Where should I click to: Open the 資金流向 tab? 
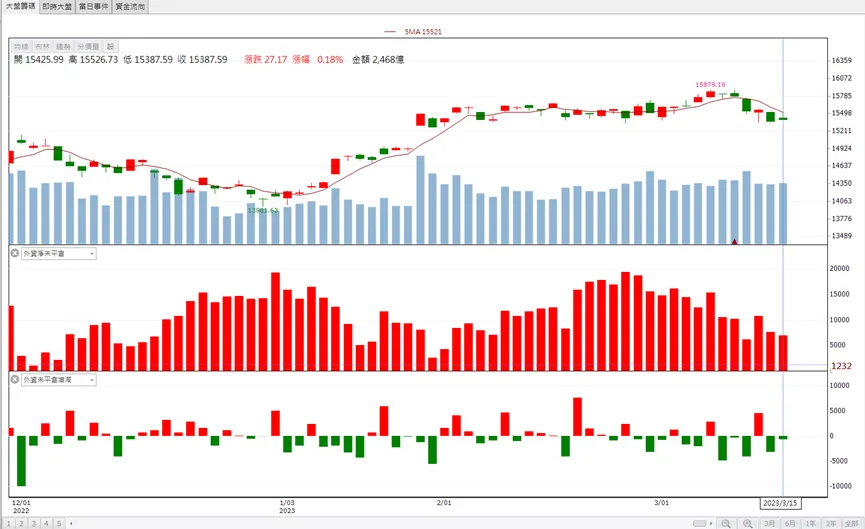point(130,7)
